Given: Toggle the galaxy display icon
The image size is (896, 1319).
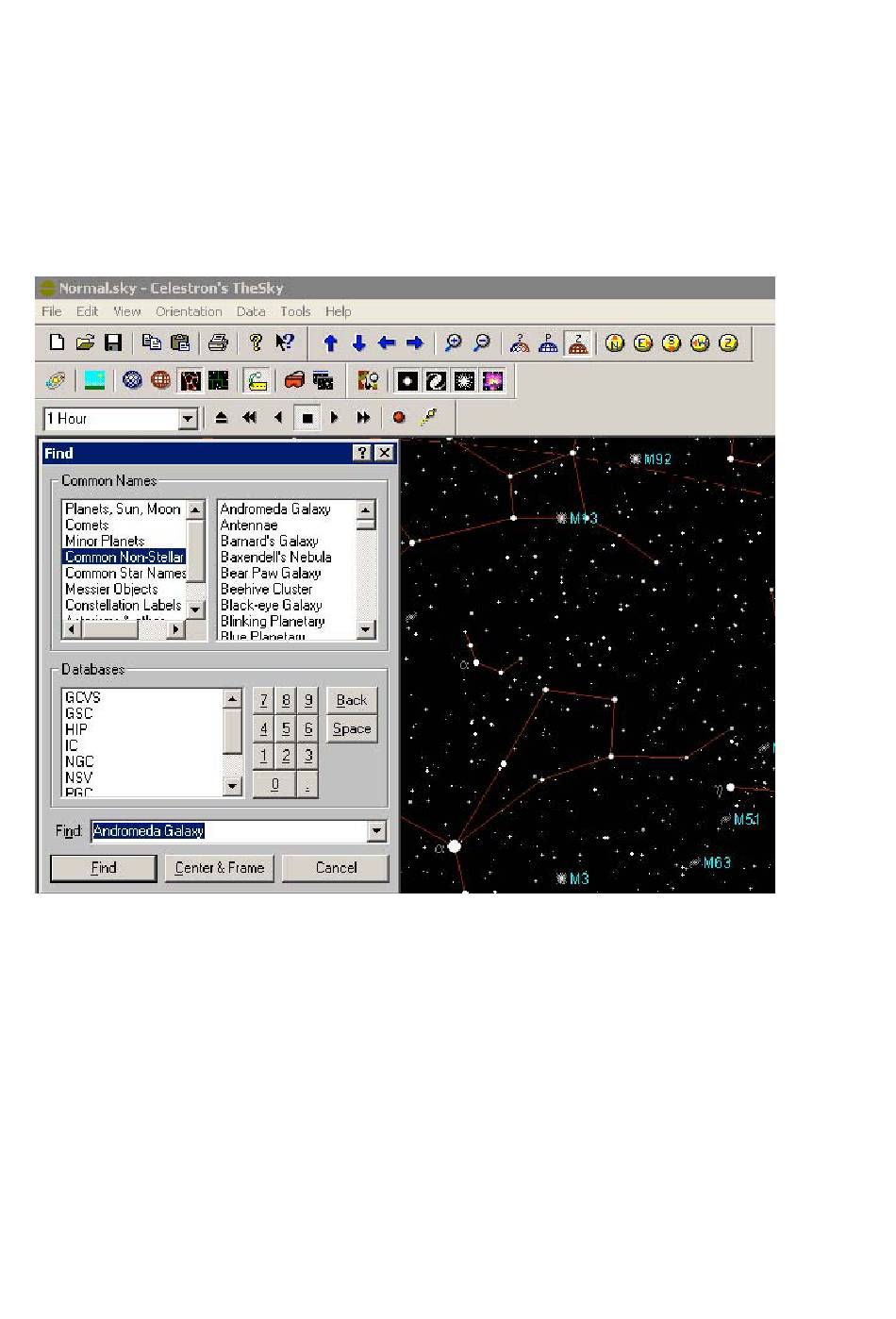Looking at the screenshot, I should coord(435,380).
